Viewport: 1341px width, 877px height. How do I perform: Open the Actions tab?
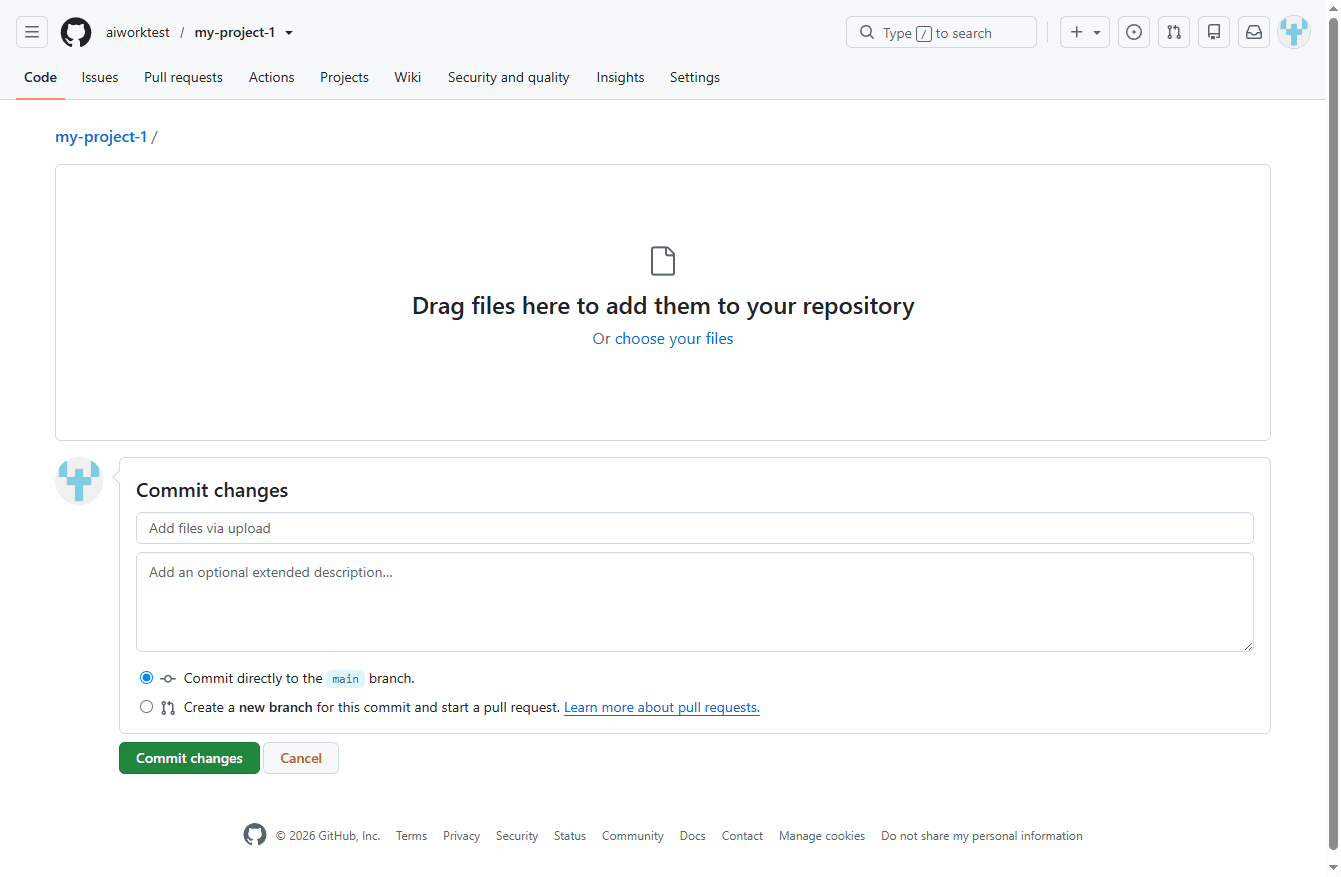coord(272,77)
